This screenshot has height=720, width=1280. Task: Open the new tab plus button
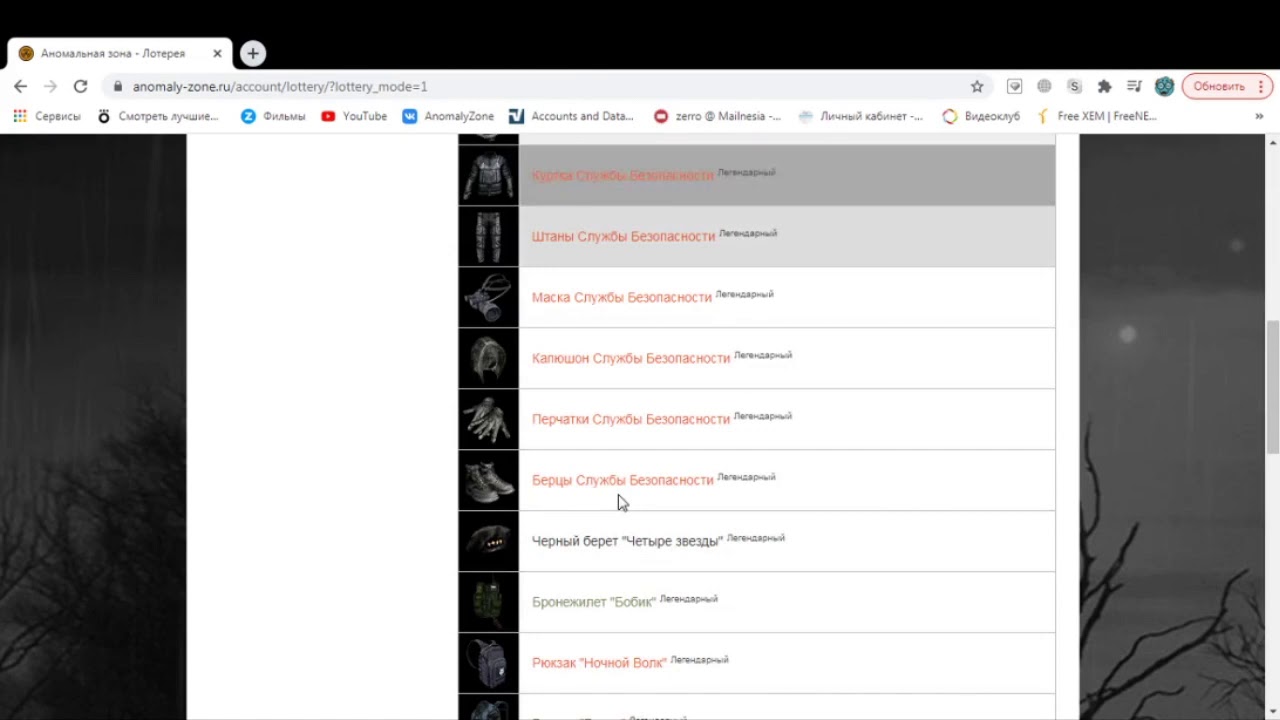[x=253, y=53]
